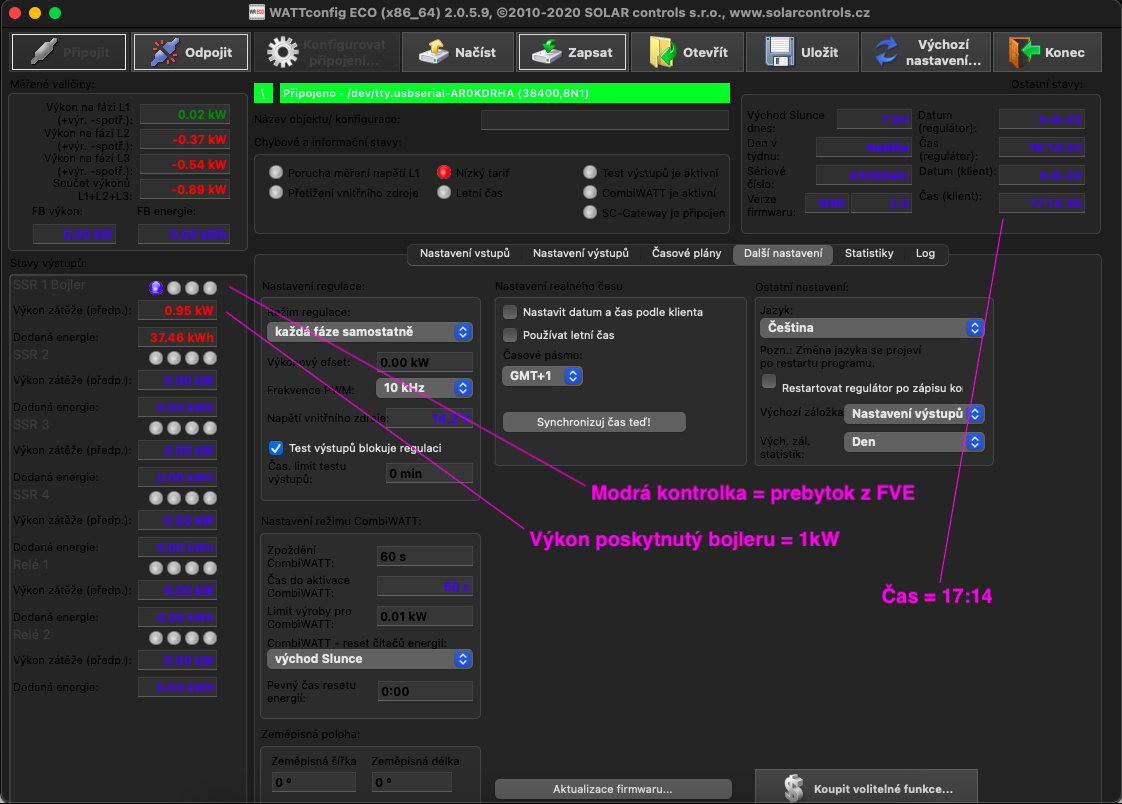Click the SSR 1 Výkon zátěže 0.95 kW value
Image resolution: width=1122 pixels, height=804 pixels.
pyautogui.click(x=177, y=310)
